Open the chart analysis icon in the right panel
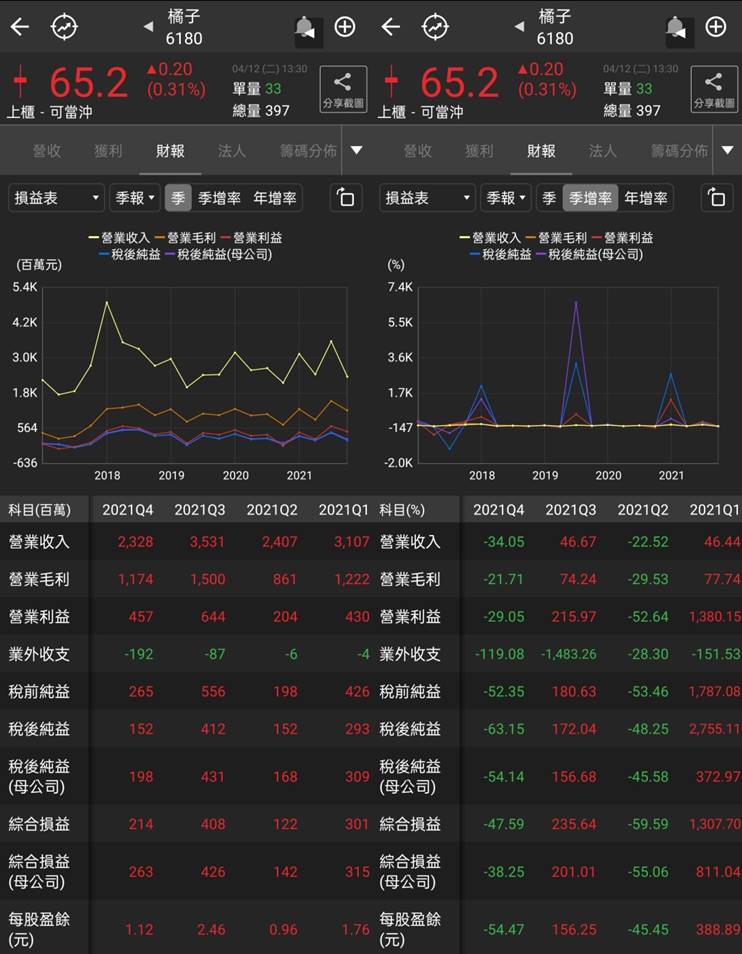This screenshot has width=742, height=954. pyautogui.click(x=435, y=27)
